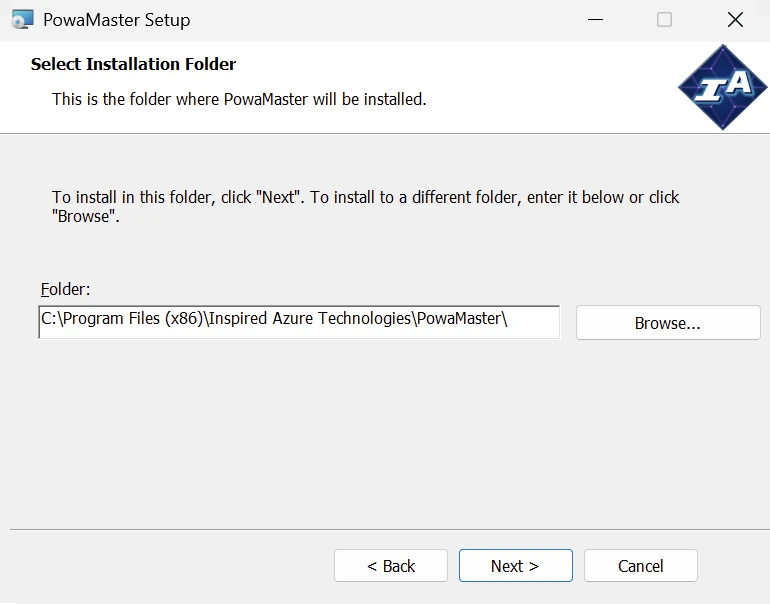Minimize the PowaMaster Setup window

coord(595,20)
